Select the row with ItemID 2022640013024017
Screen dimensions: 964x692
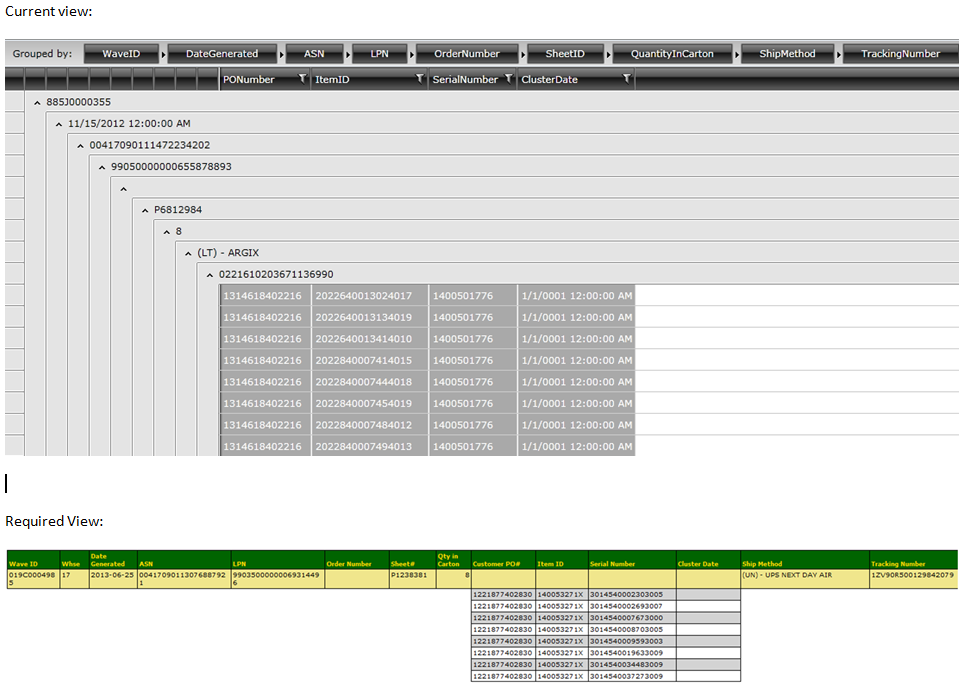click(x=427, y=296)
